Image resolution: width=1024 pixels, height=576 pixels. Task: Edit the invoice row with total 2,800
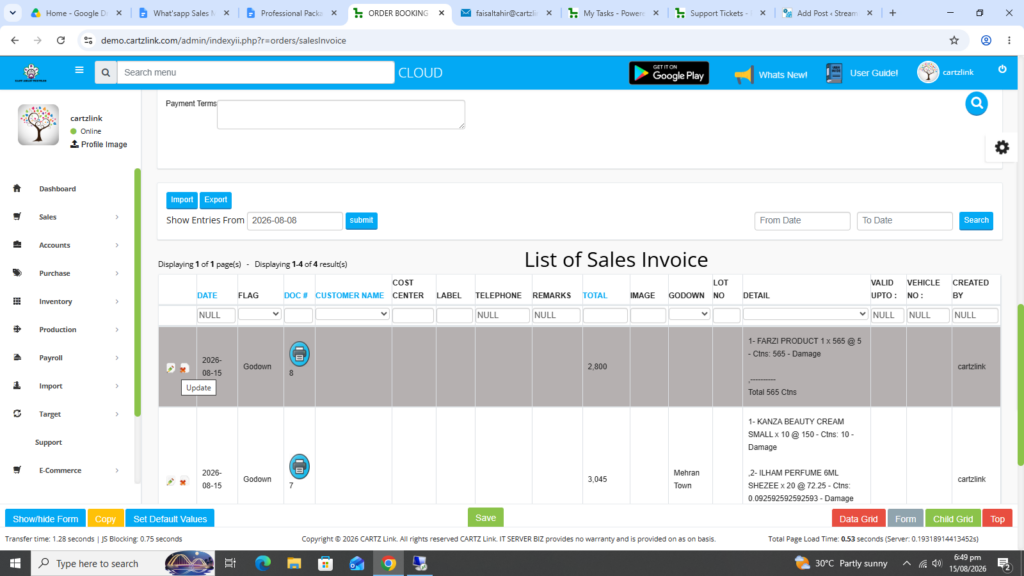(170, 368)
